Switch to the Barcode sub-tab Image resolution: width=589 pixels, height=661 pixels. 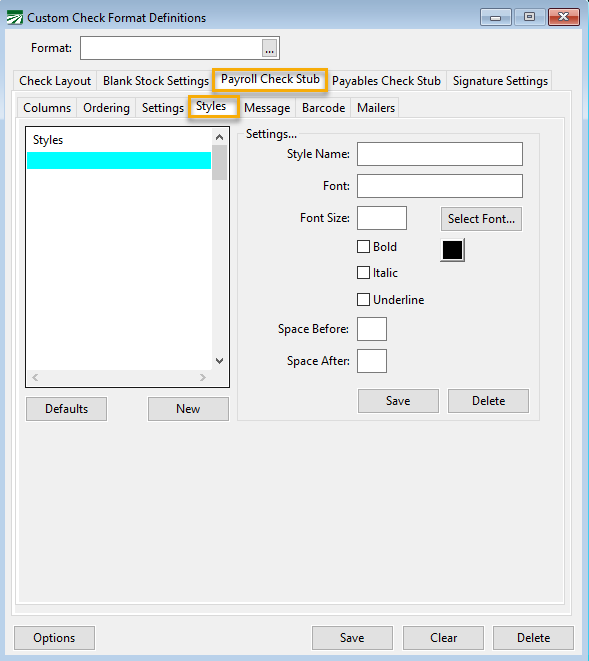point(324,108)
